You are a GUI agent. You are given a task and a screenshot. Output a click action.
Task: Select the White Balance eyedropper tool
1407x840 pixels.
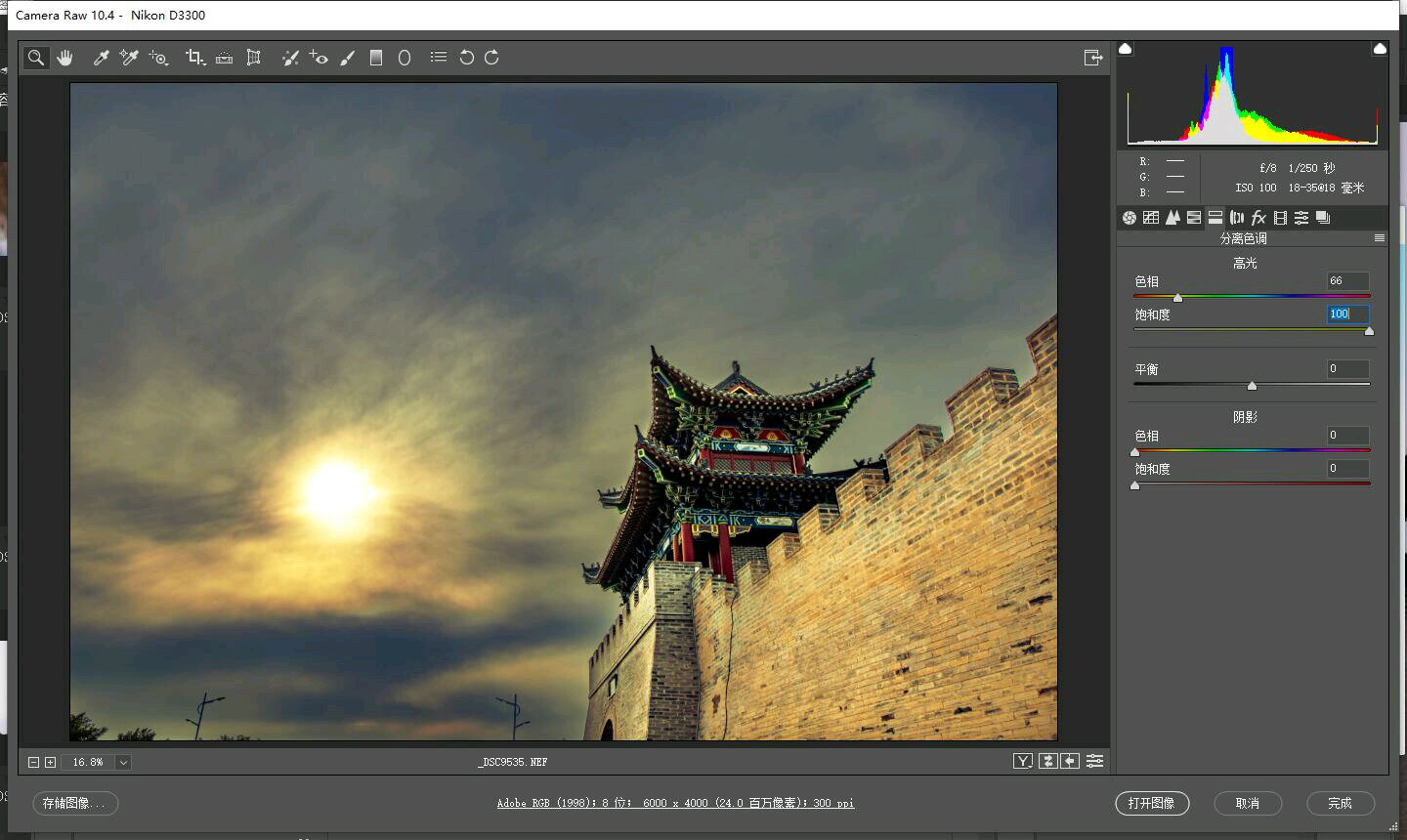(x=101, y=58)
